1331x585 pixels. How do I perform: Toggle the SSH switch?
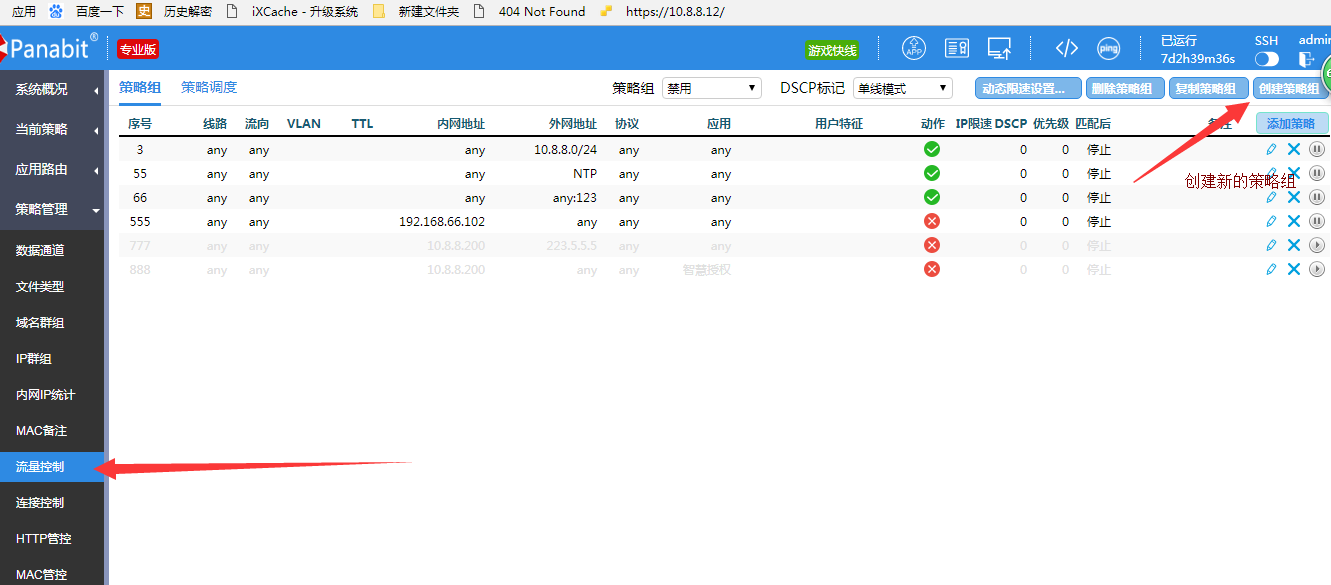click(1266, 59)
